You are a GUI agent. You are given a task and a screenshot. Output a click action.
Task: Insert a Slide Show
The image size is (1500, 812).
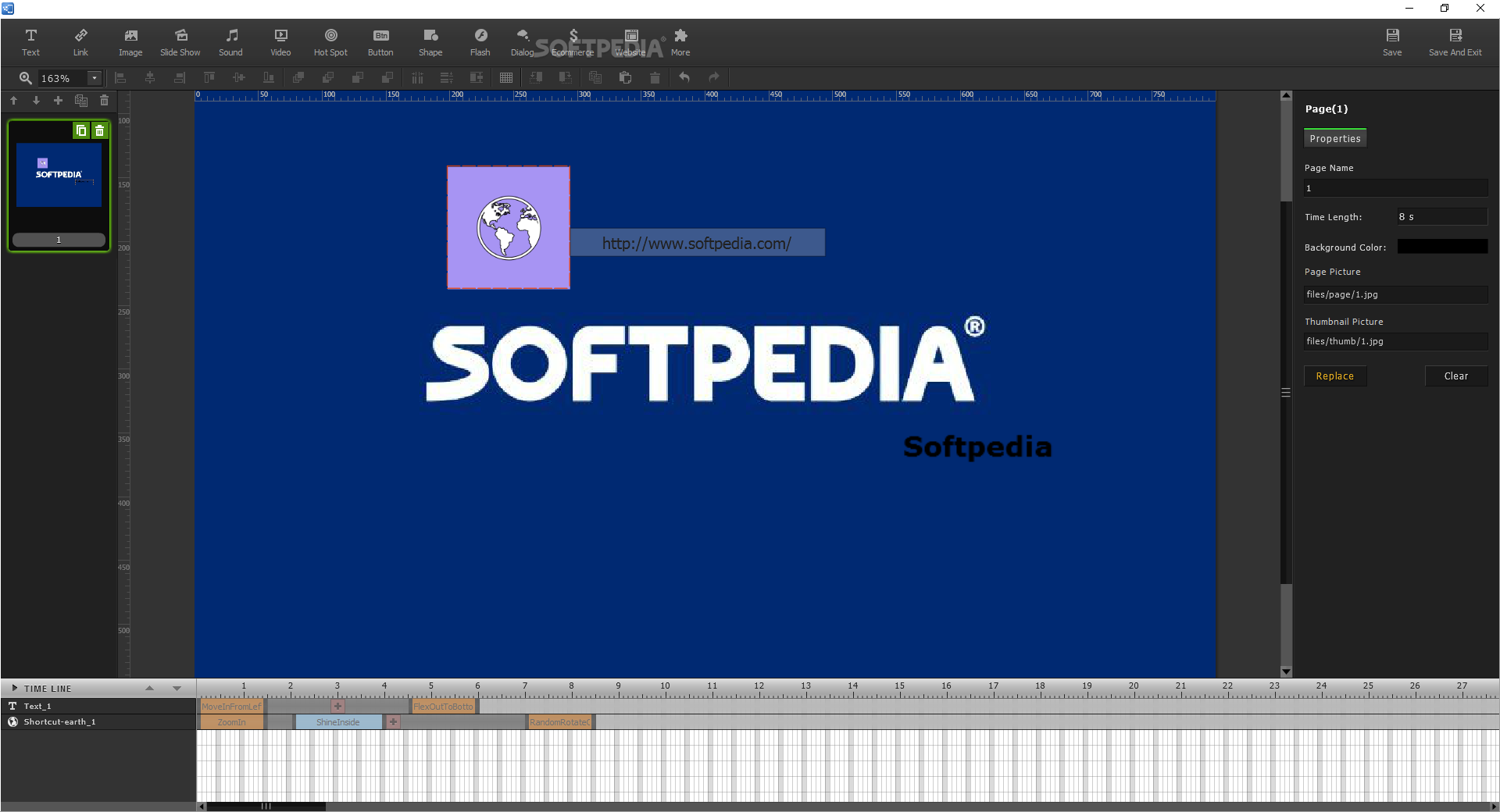[180, 42]
